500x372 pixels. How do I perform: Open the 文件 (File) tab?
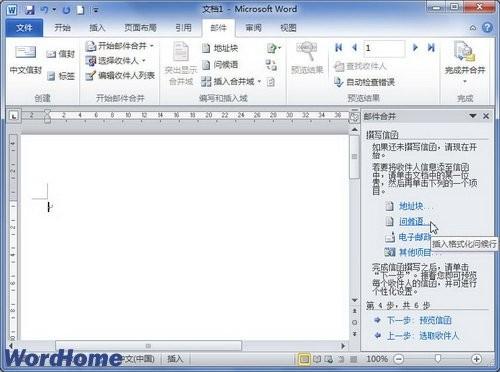(x=24, y=28)
